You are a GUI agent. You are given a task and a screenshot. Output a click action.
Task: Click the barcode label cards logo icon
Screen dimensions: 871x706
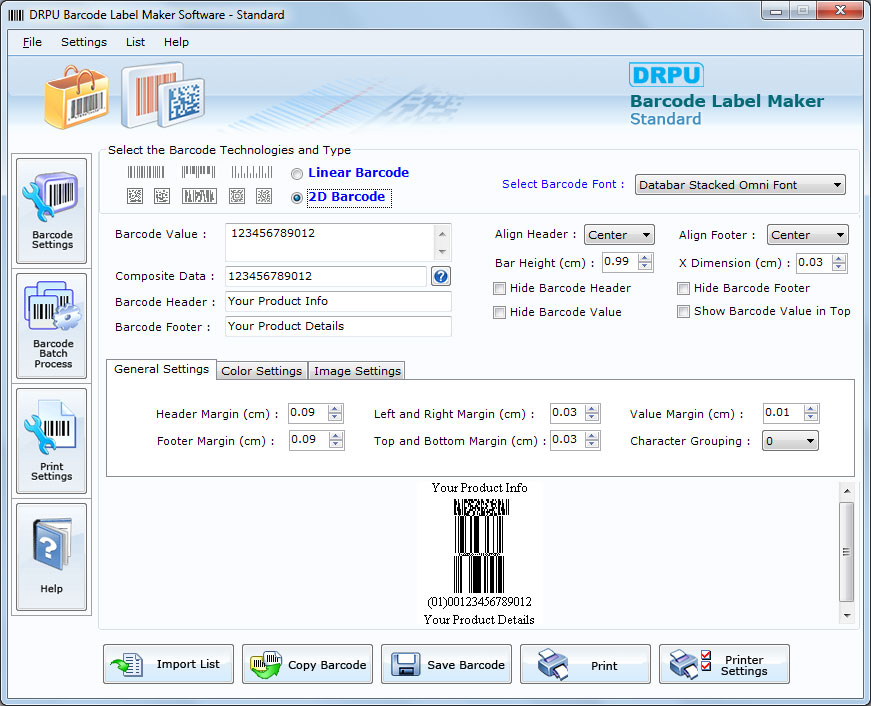(x=163, y=95)
